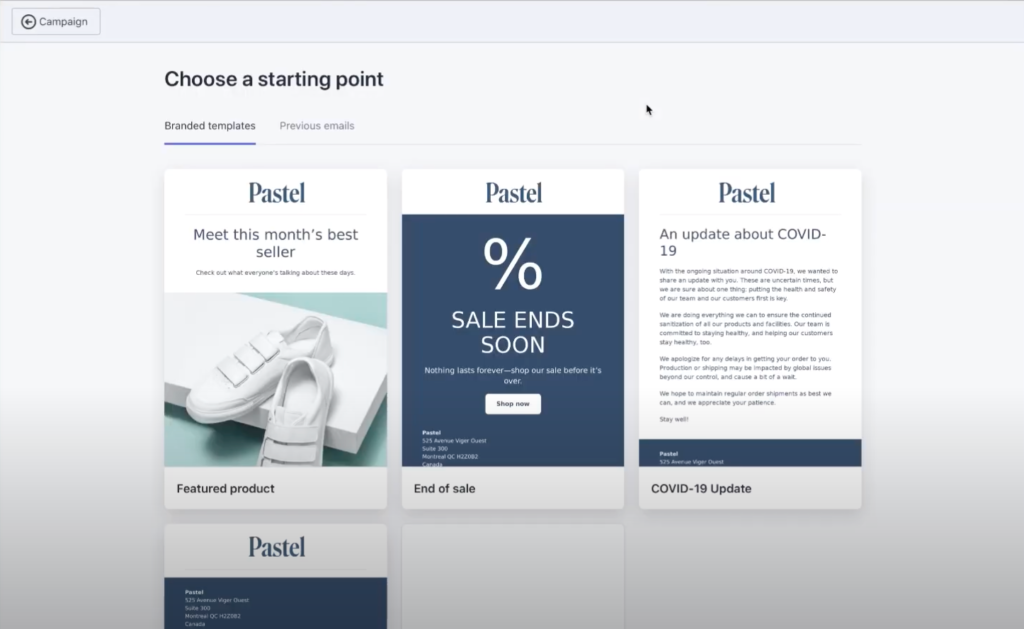Click the Choose a starting point heading
Screen dimensions: 1024x629
tap(274, 79)
